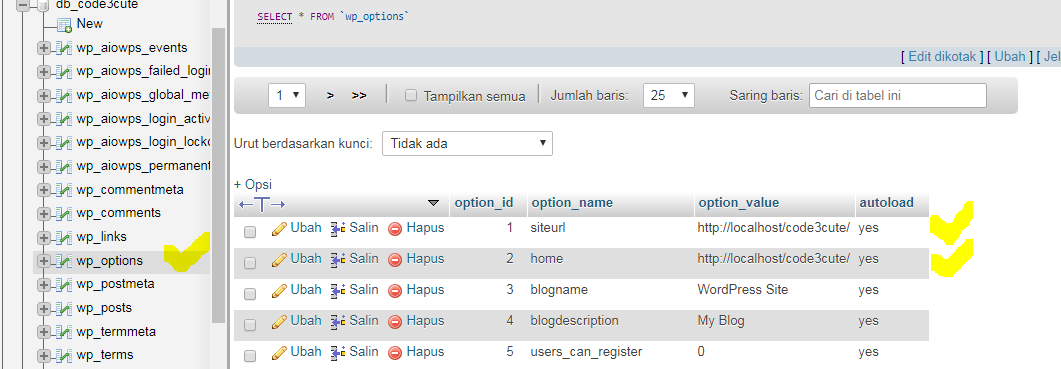Enable the Tampilkan semua checkbox
1061x369 pixels.
tap(411, 95)
